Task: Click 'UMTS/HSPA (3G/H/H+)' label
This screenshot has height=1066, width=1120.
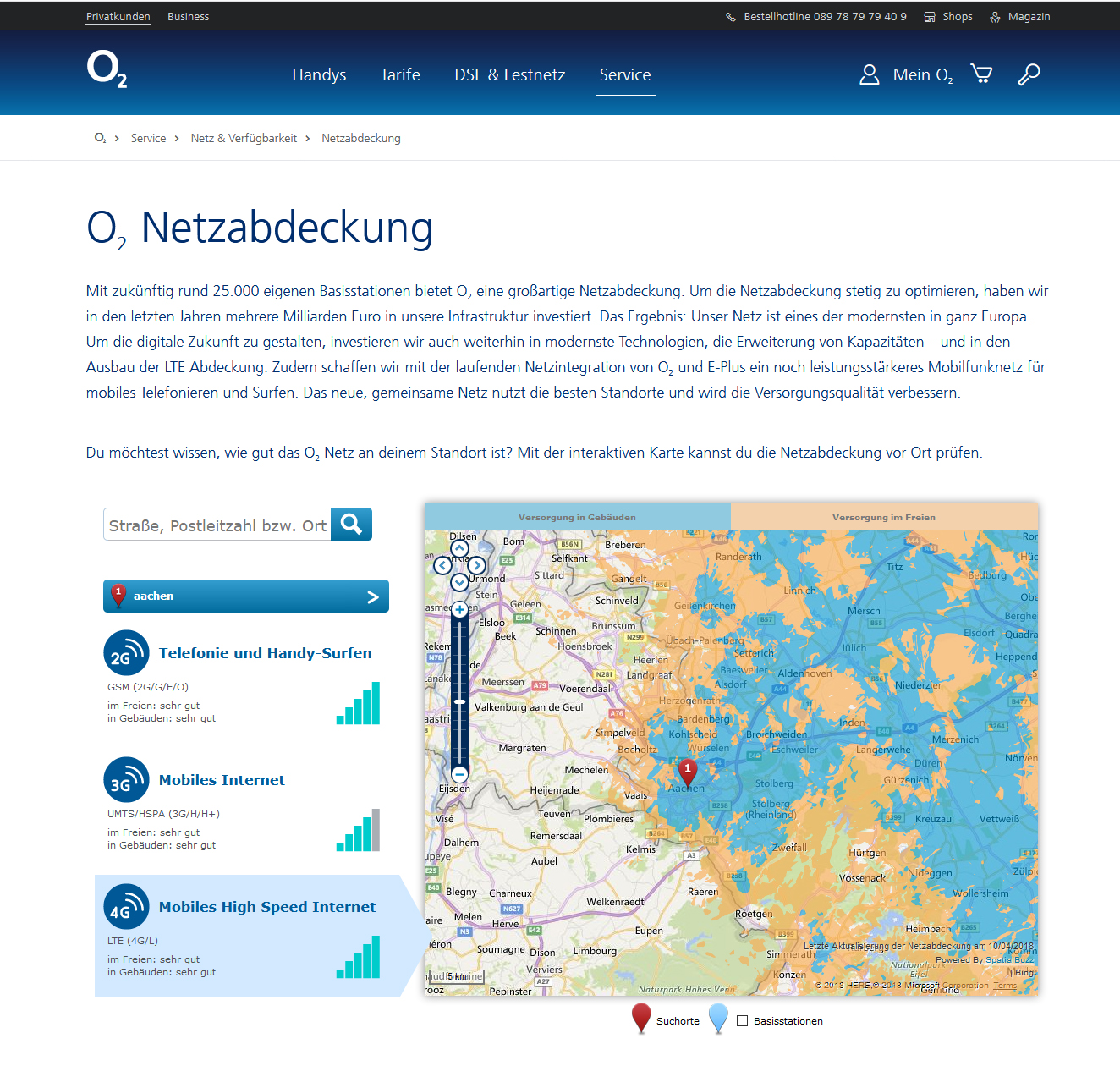Action: 163,814
